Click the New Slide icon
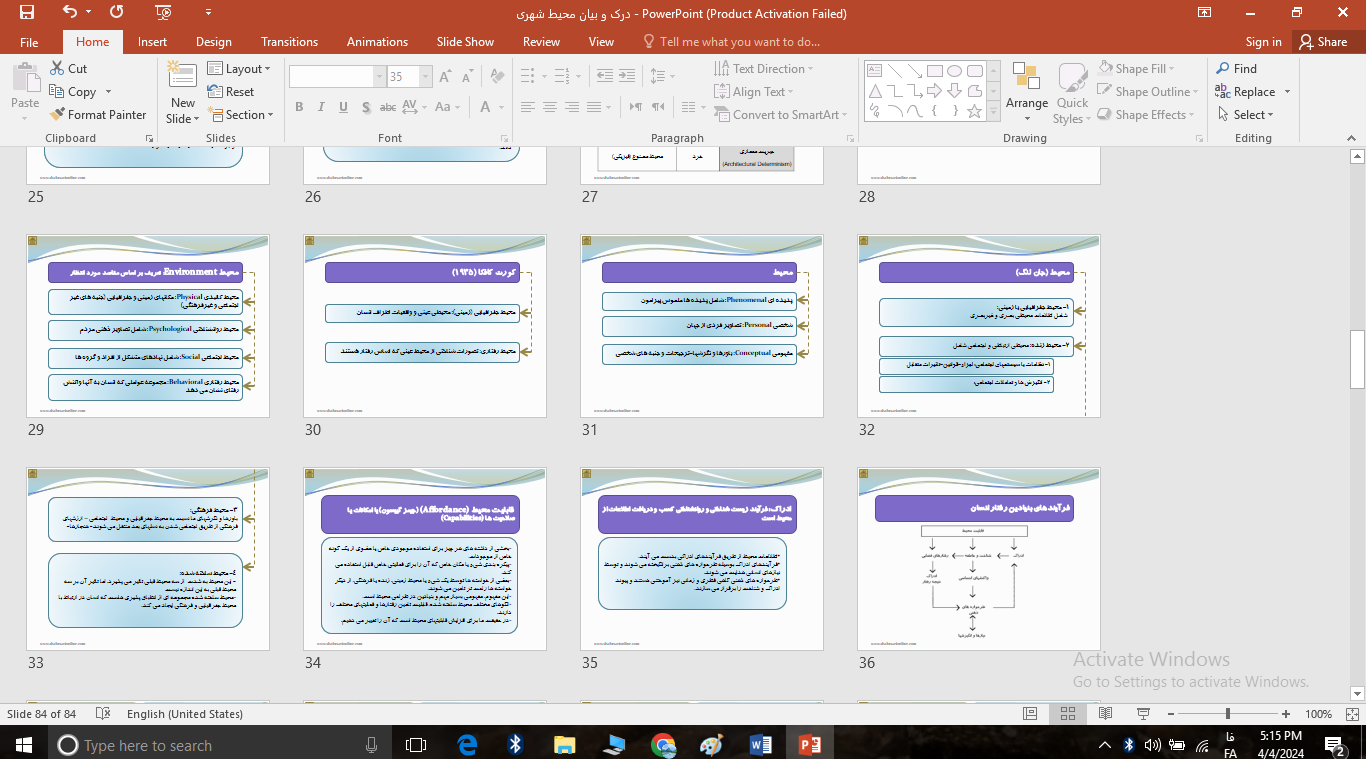 [183, 76]
